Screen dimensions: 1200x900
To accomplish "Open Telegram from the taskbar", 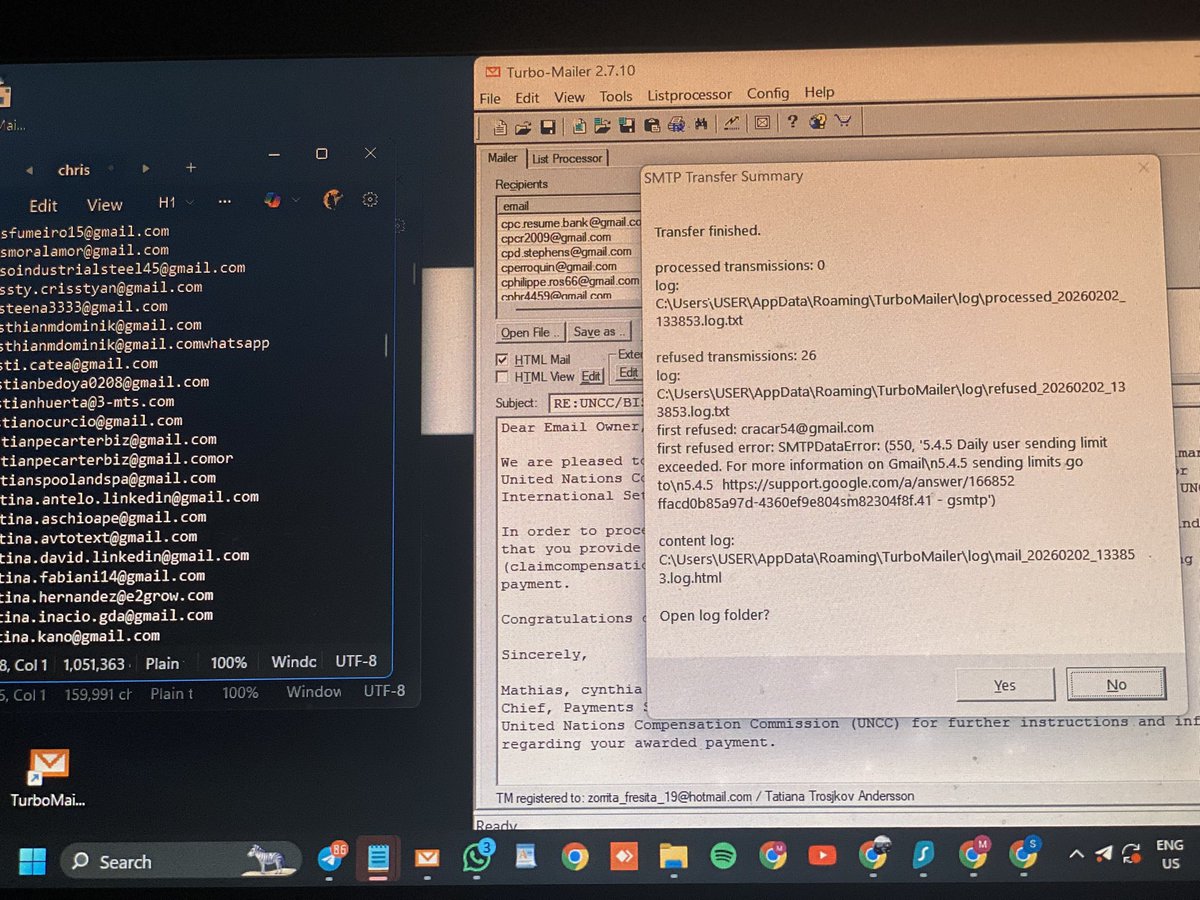I will [x=330, y=858].
